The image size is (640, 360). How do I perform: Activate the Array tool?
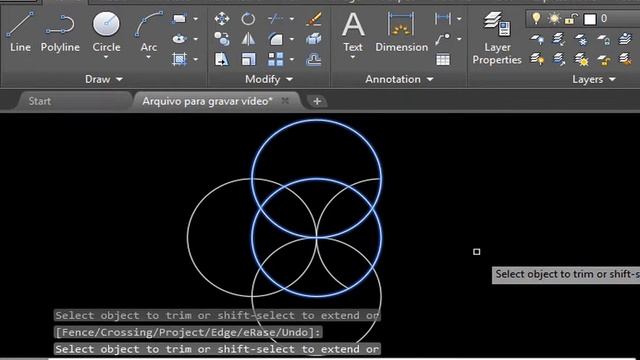coord(276,60)
